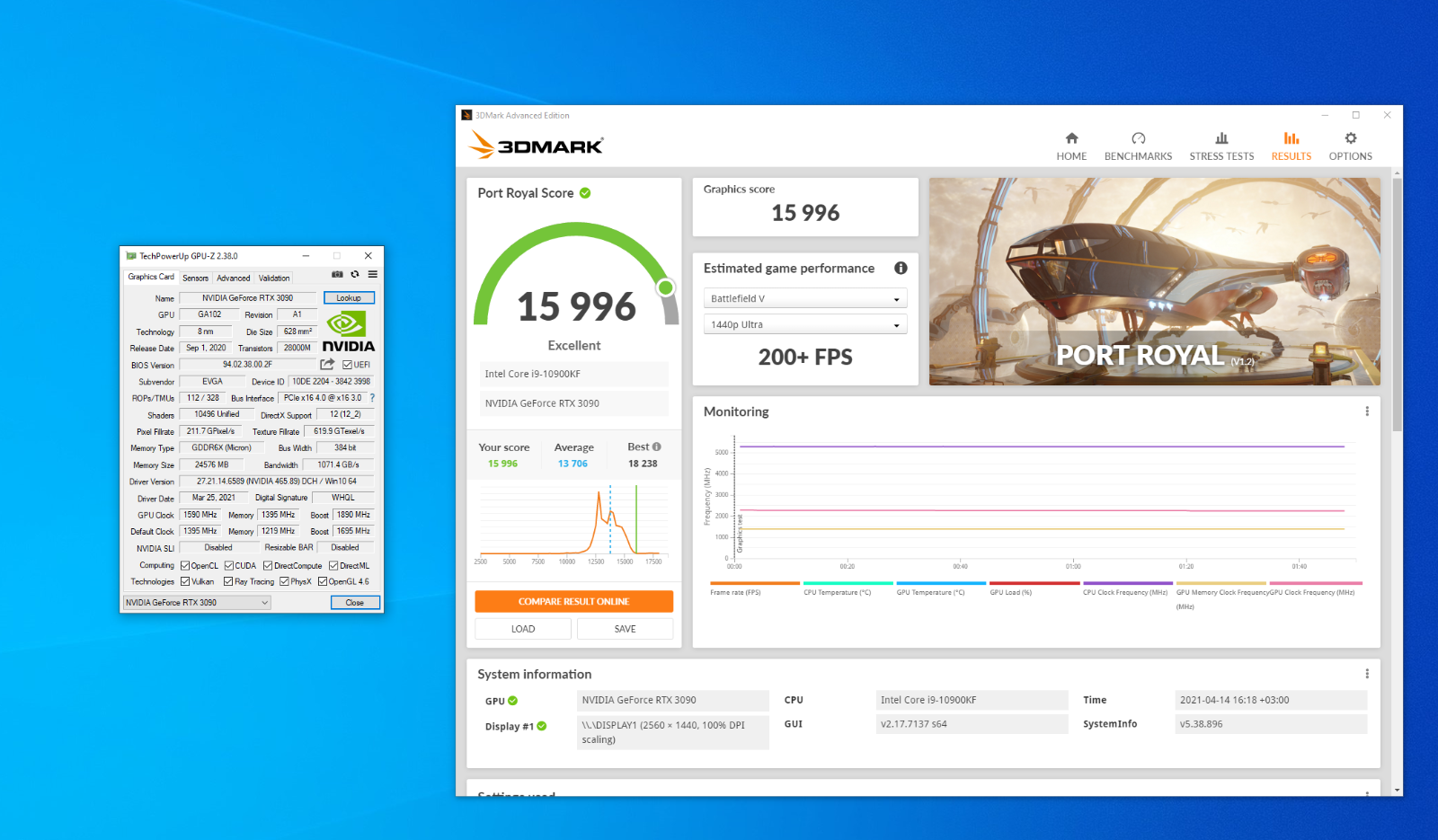Show info for Estimated game performance
Screen dimensions: 1438x840
901,268
